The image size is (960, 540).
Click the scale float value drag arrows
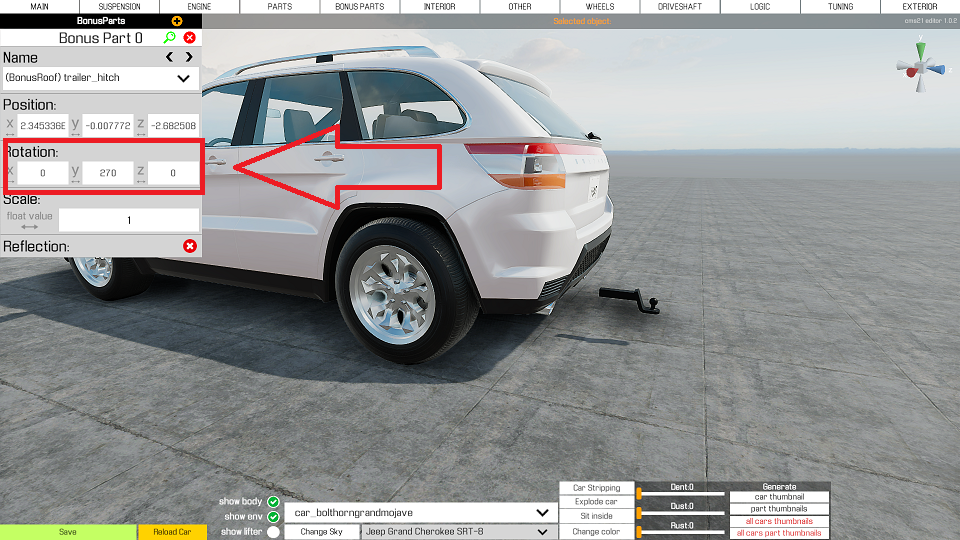pyautogui.click(x=29, y=227)
